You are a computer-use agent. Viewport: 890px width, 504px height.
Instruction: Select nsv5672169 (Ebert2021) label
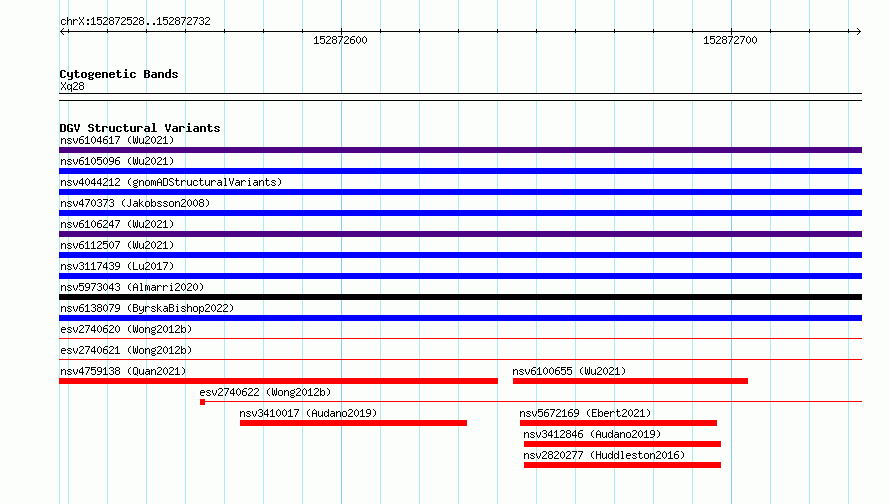585,413
